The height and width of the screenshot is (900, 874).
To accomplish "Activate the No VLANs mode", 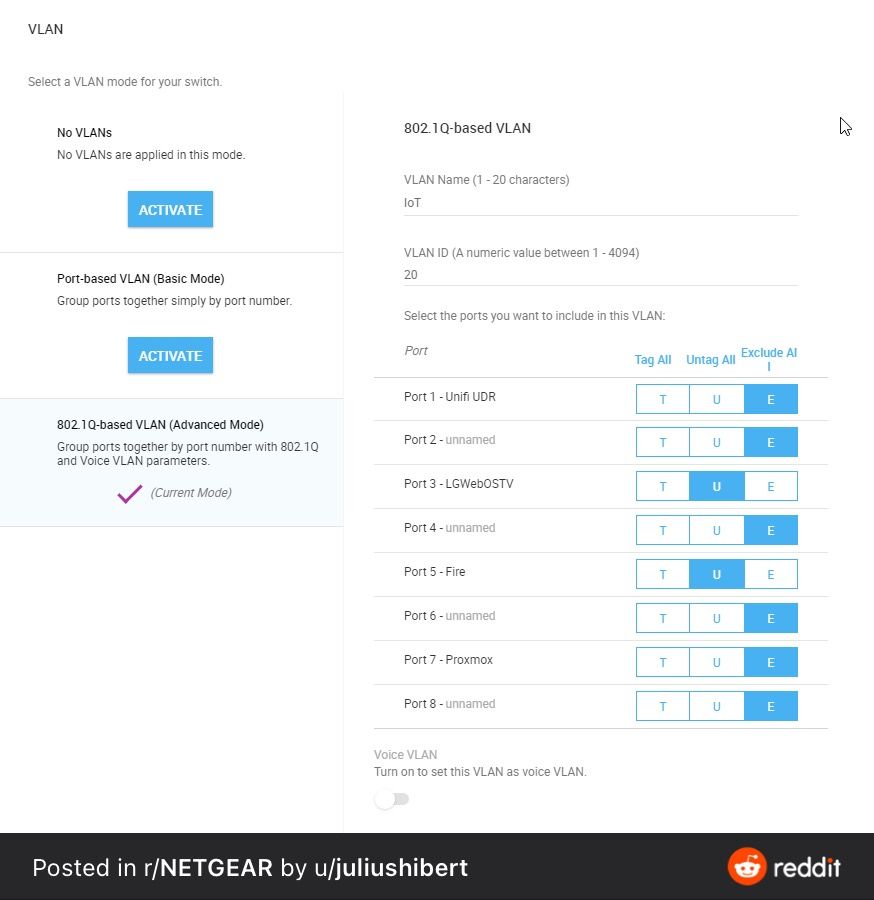I will [170, 210].
